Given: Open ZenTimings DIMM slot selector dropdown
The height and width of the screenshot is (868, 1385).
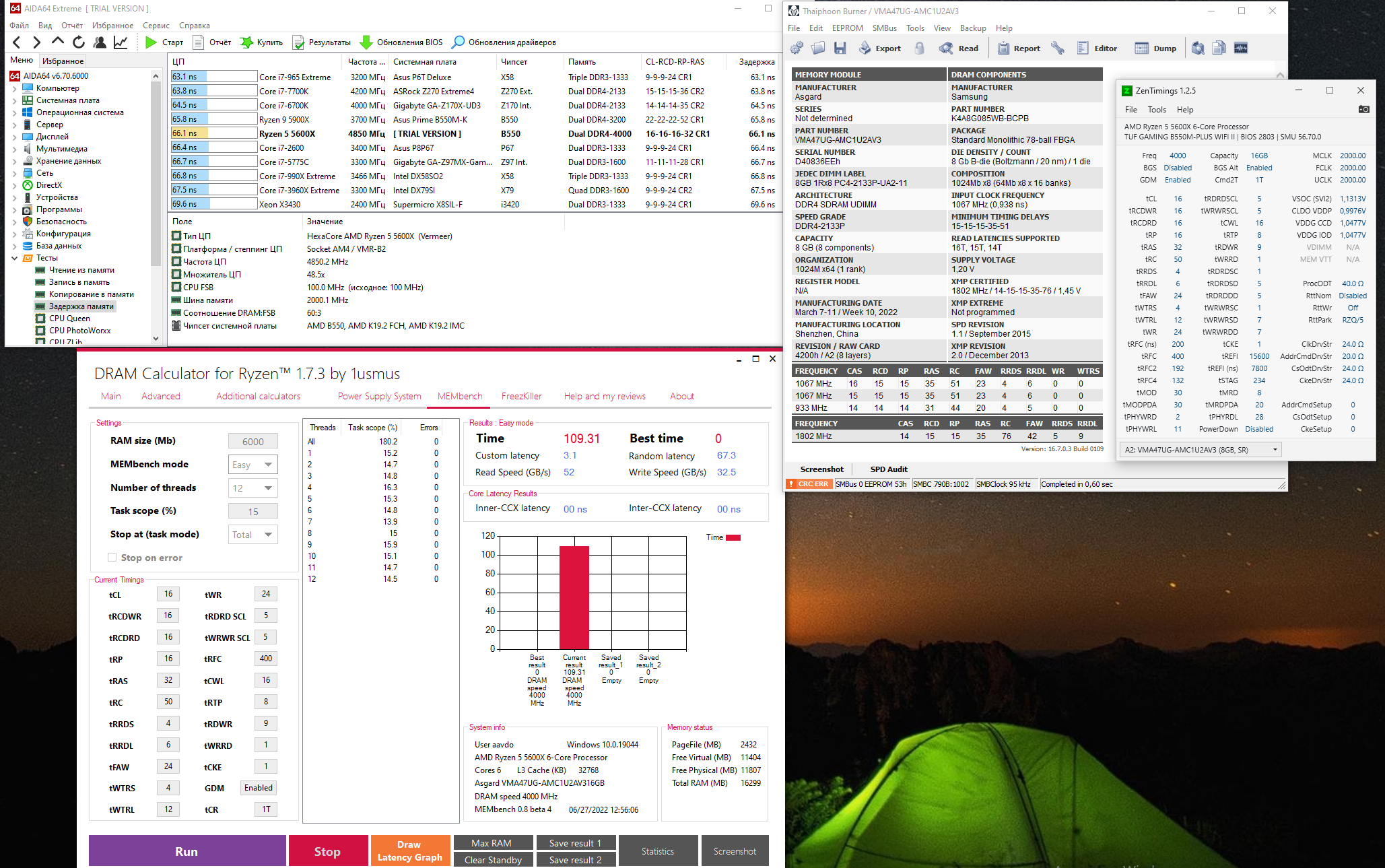Looking at the screenshot, I should coord(1200,450).
